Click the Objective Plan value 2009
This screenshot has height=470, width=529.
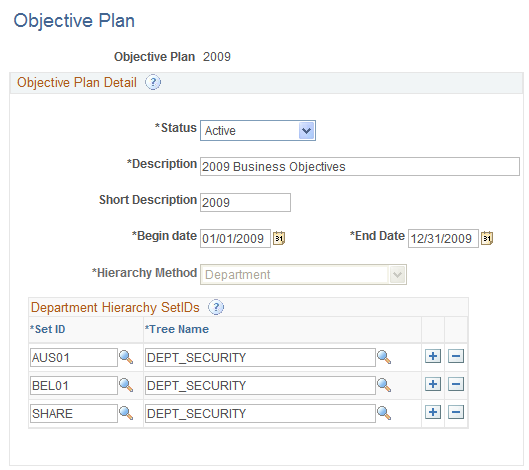[217, 57]
